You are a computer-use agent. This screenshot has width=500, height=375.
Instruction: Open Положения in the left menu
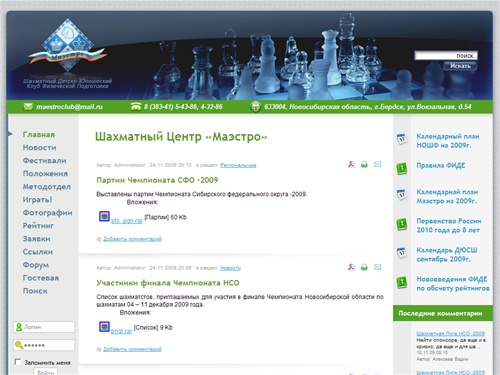click(x=45, y=173)
